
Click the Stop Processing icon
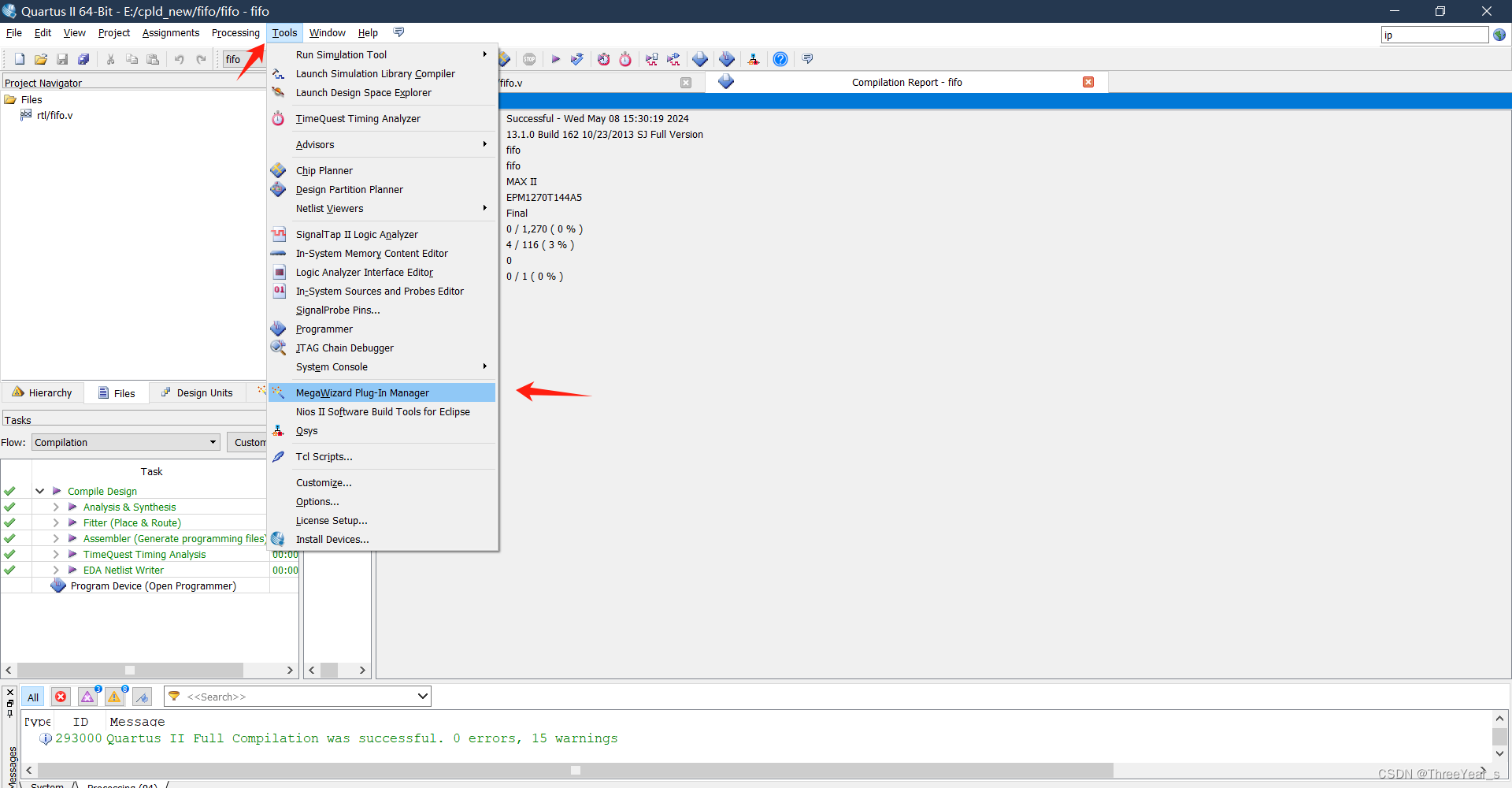529,59
